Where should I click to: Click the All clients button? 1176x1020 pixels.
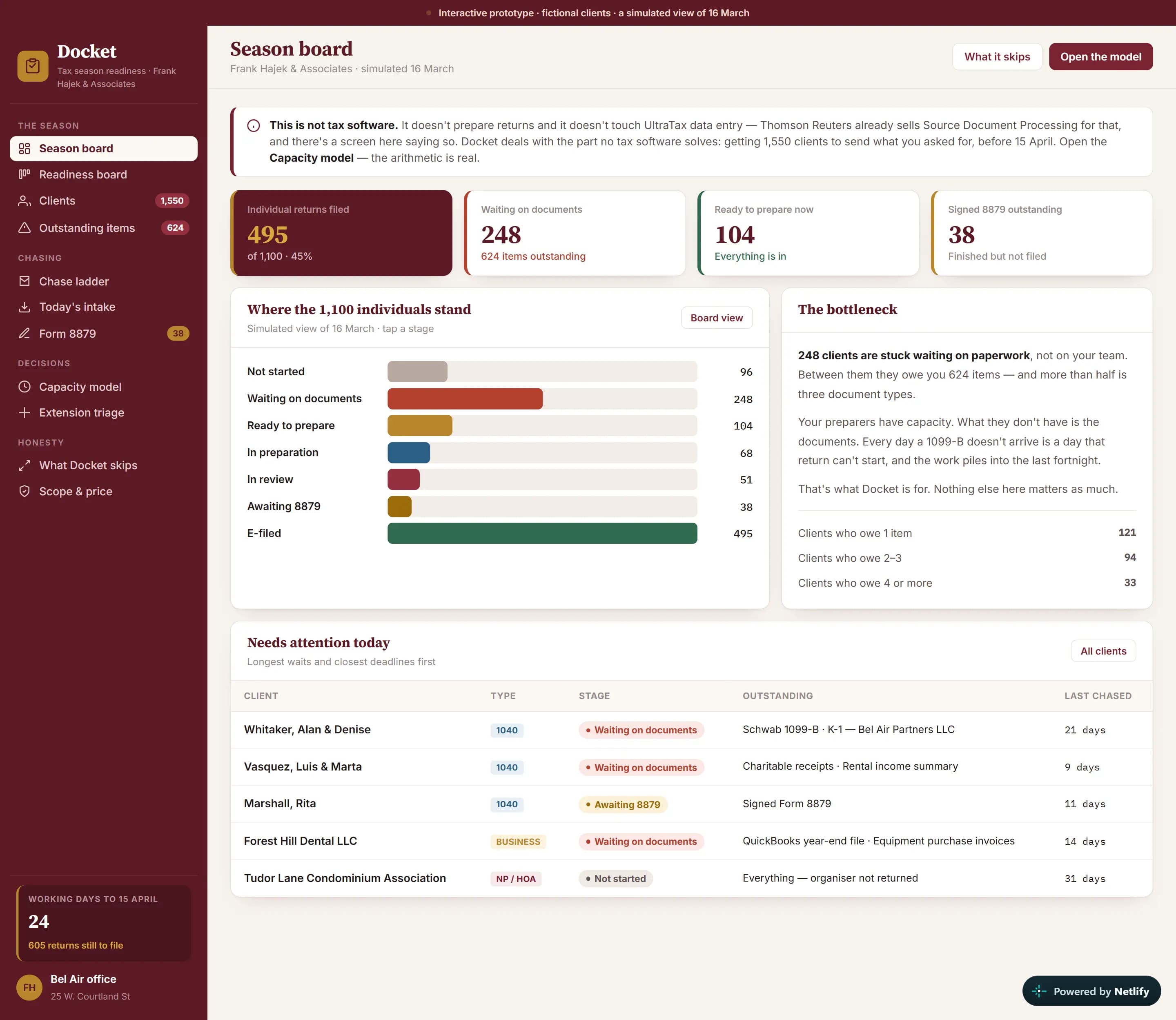(1103, 650)
